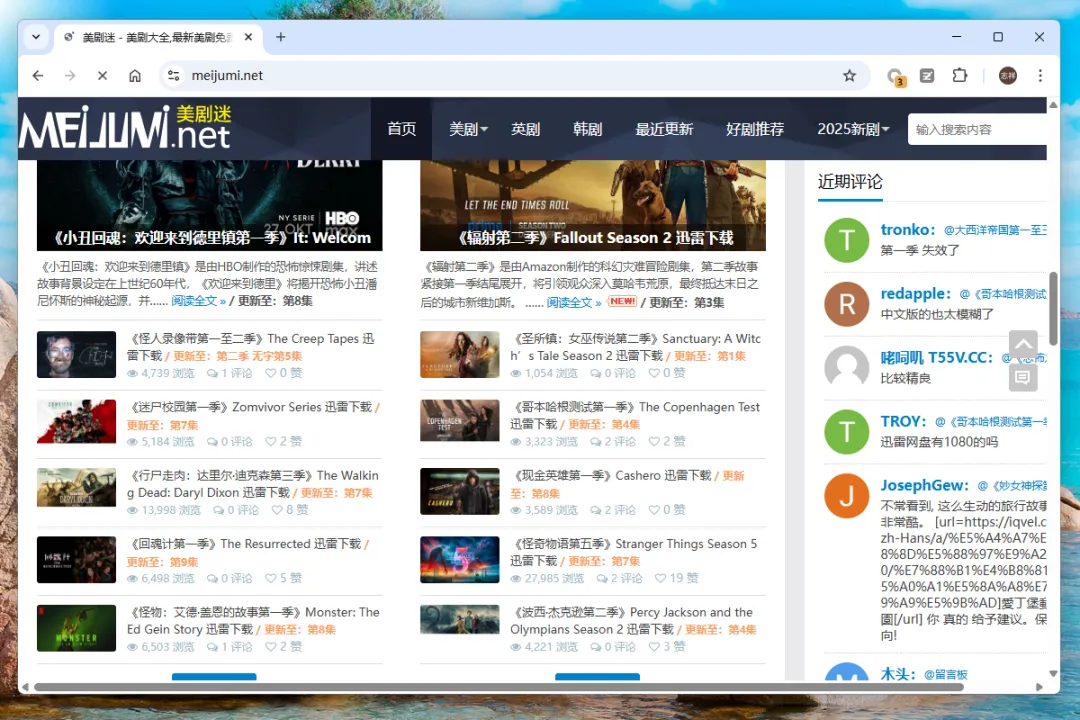1080x720 pixels.
Task: Like the Stranger Things Season 5 post
Action: (676, 578)
